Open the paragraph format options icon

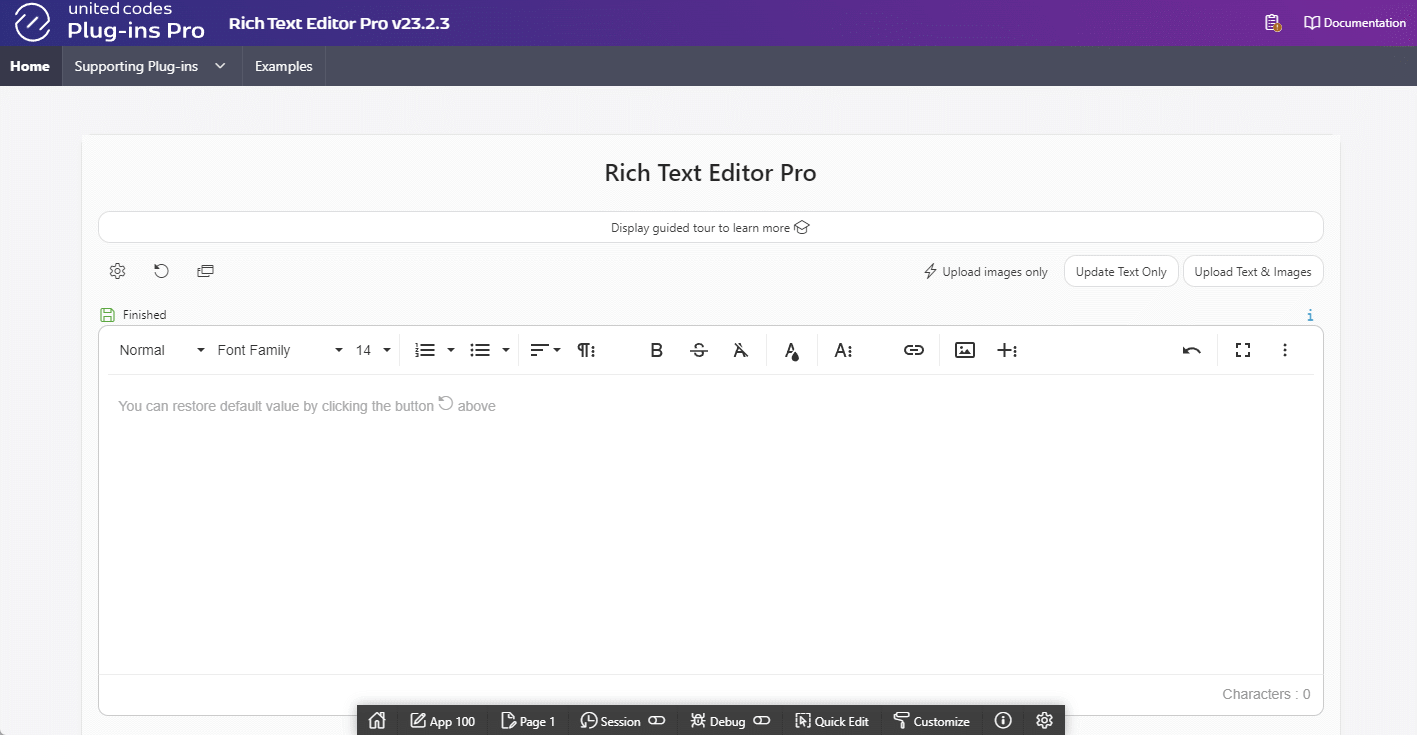click(587, 350)
